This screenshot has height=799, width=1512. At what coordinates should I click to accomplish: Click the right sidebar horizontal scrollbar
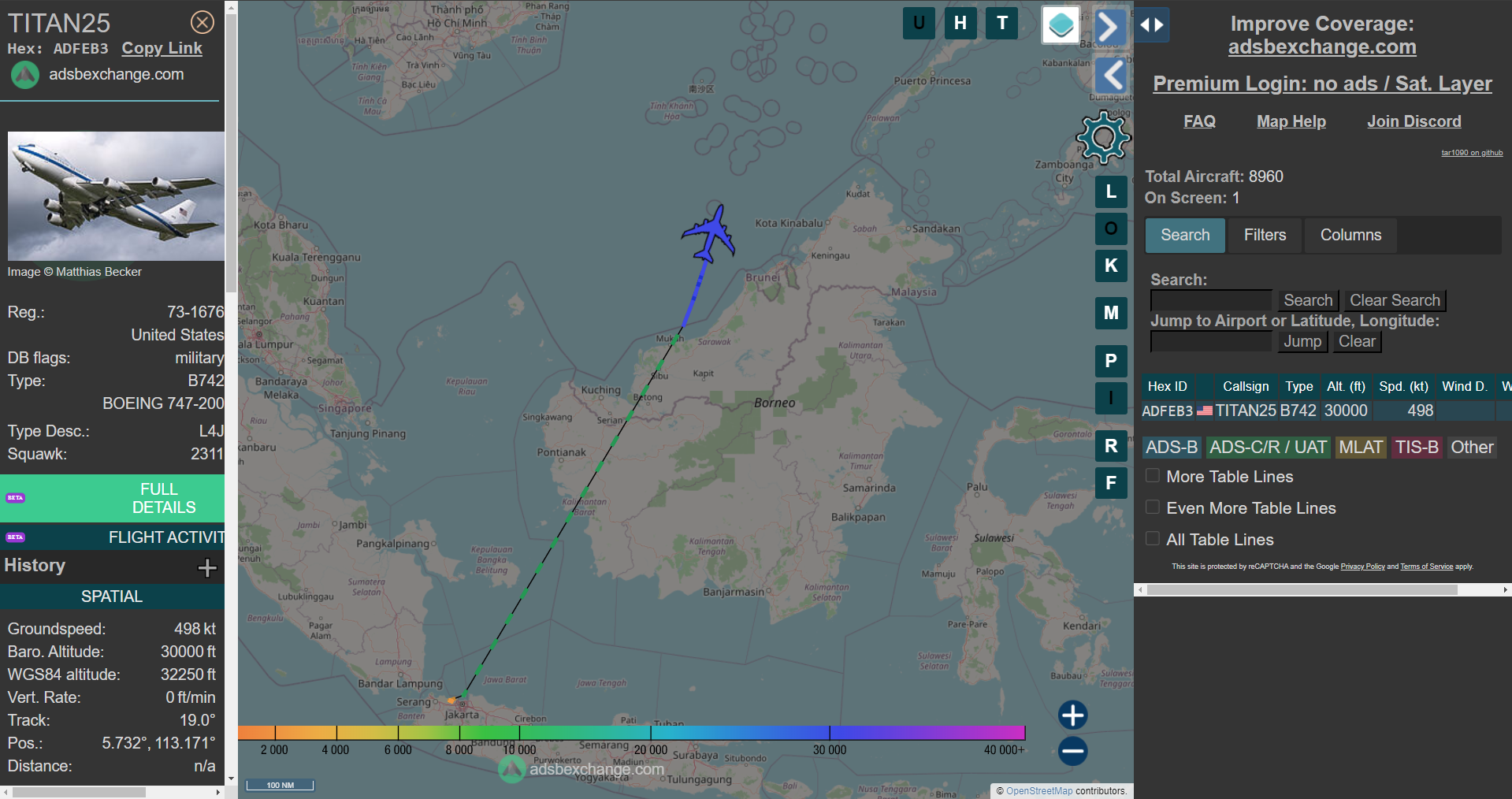tap(1302, 589)
